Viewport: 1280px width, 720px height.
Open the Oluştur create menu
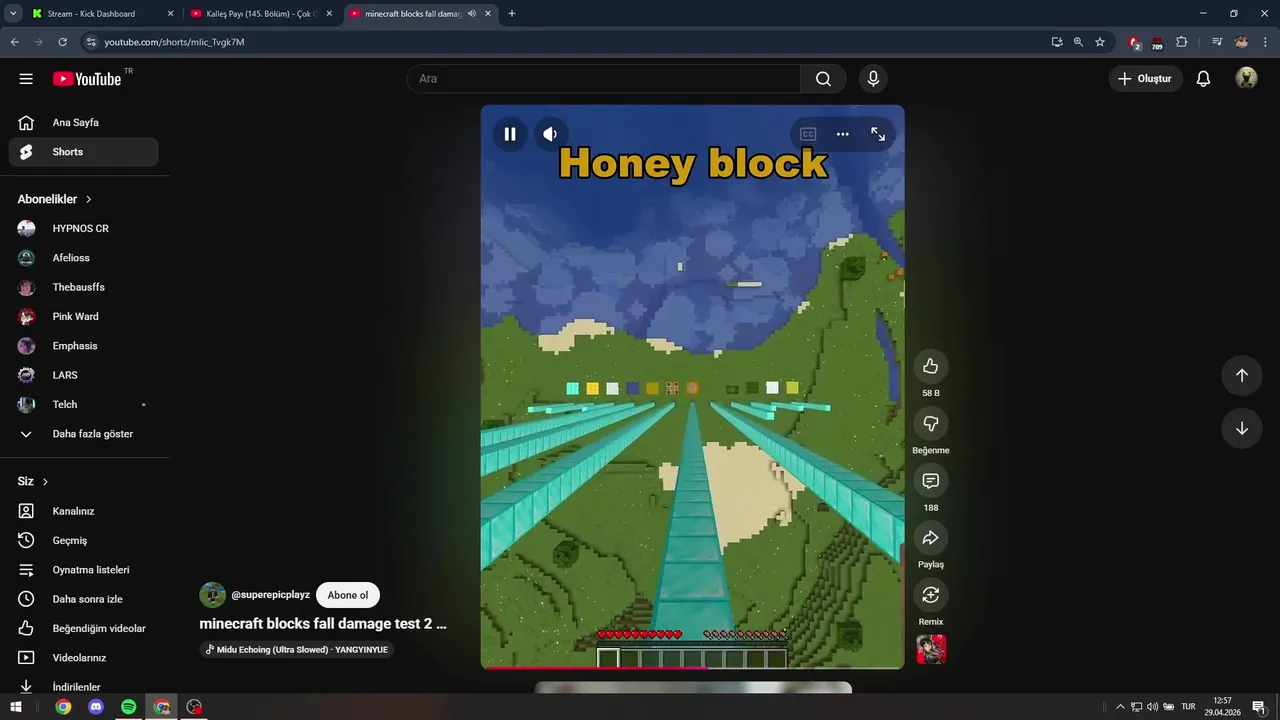pos(1146,79)
